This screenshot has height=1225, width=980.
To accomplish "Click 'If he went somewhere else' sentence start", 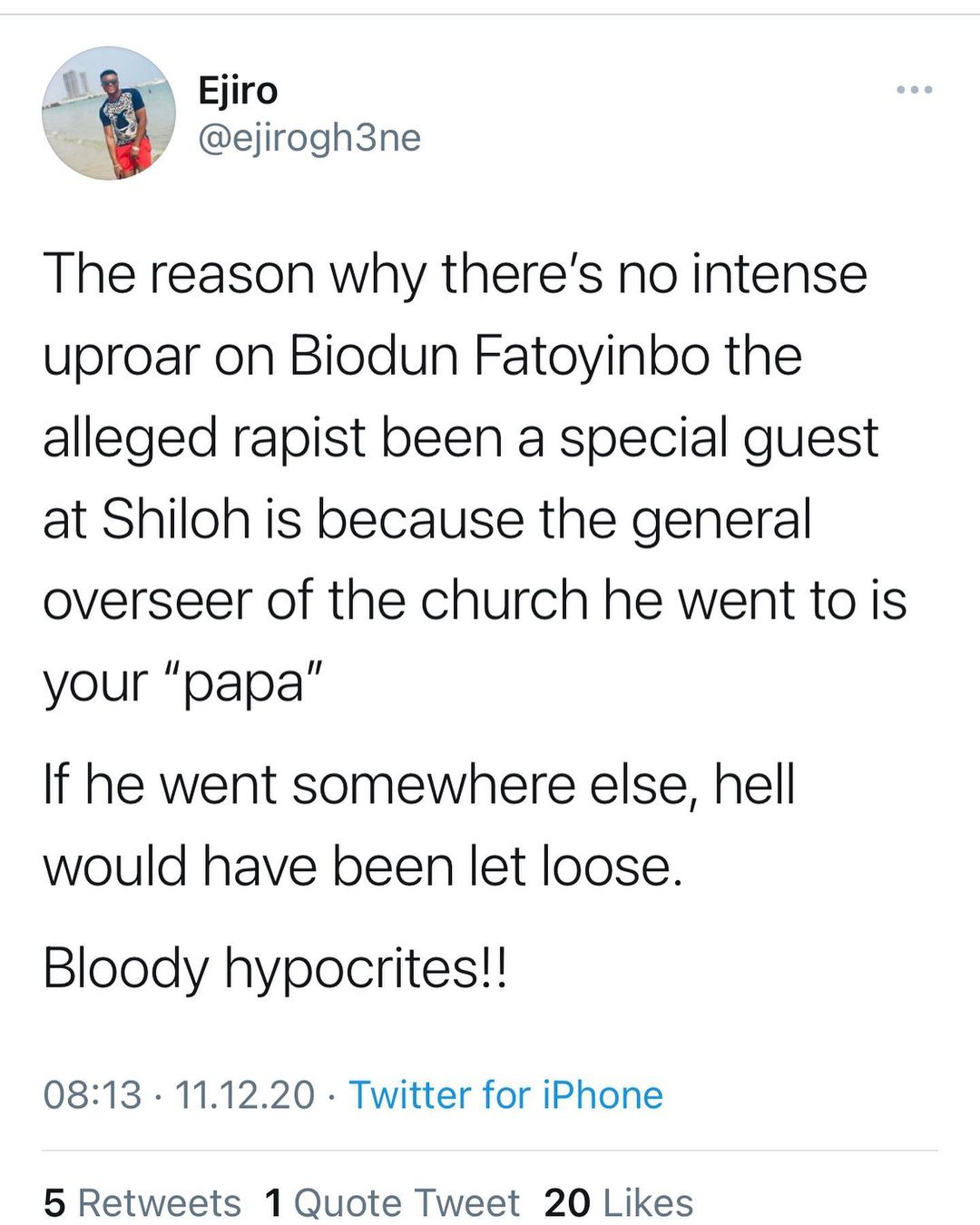I will click(x=309, y=784).
